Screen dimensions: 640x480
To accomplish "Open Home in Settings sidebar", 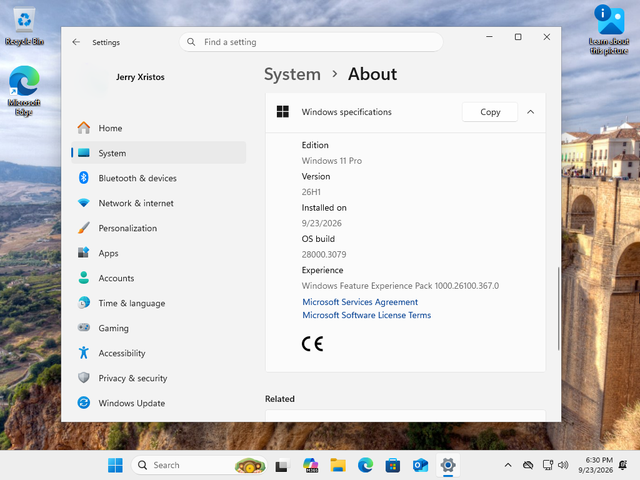I will coord(158,128).
